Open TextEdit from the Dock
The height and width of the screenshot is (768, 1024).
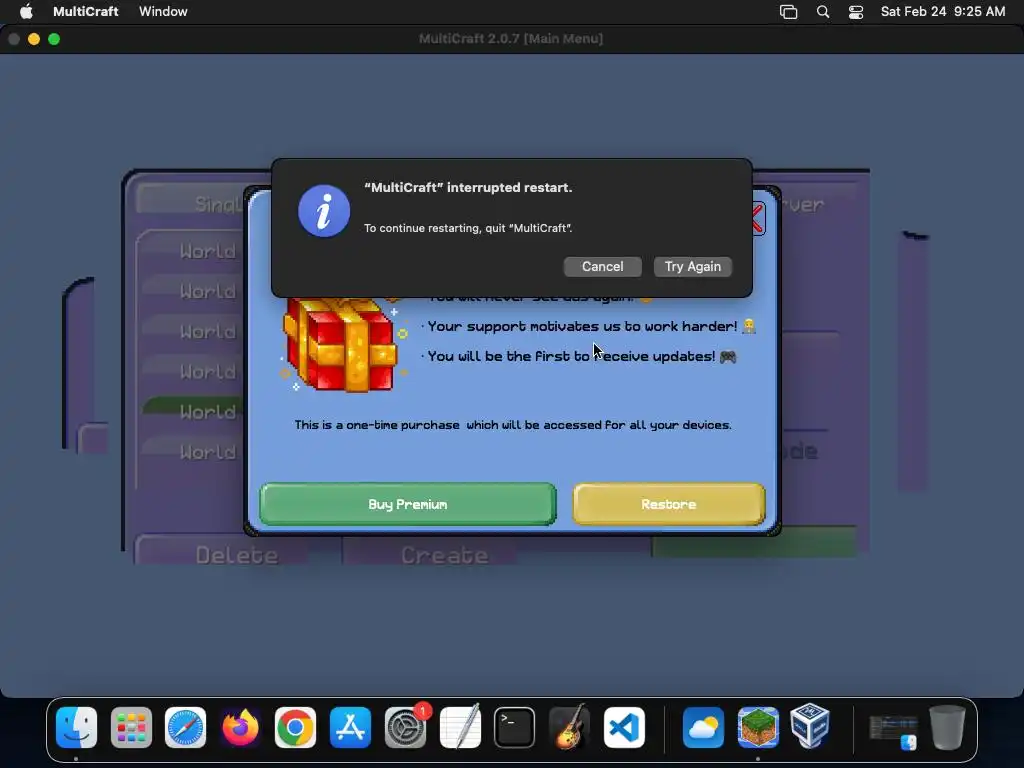click(x=460, y=728)
